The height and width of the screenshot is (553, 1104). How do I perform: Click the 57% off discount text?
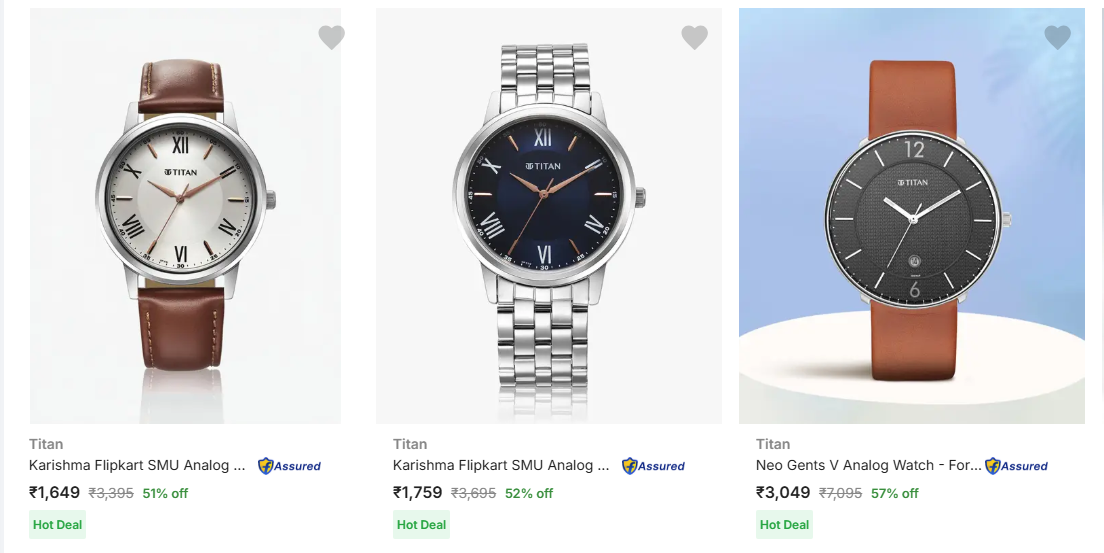pyautogui.click(x=894, y=493)
